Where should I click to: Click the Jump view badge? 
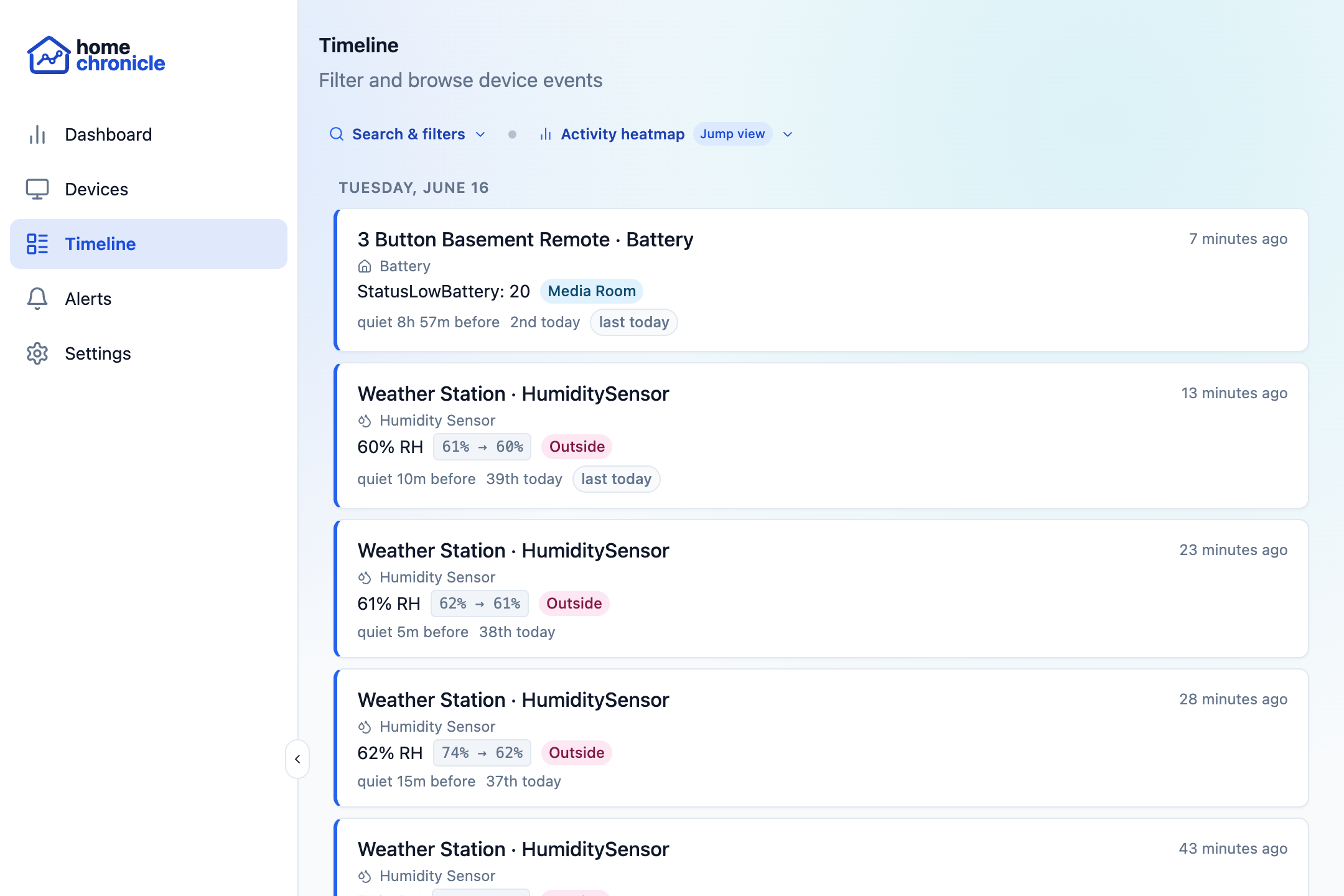[x=732, y=134]
